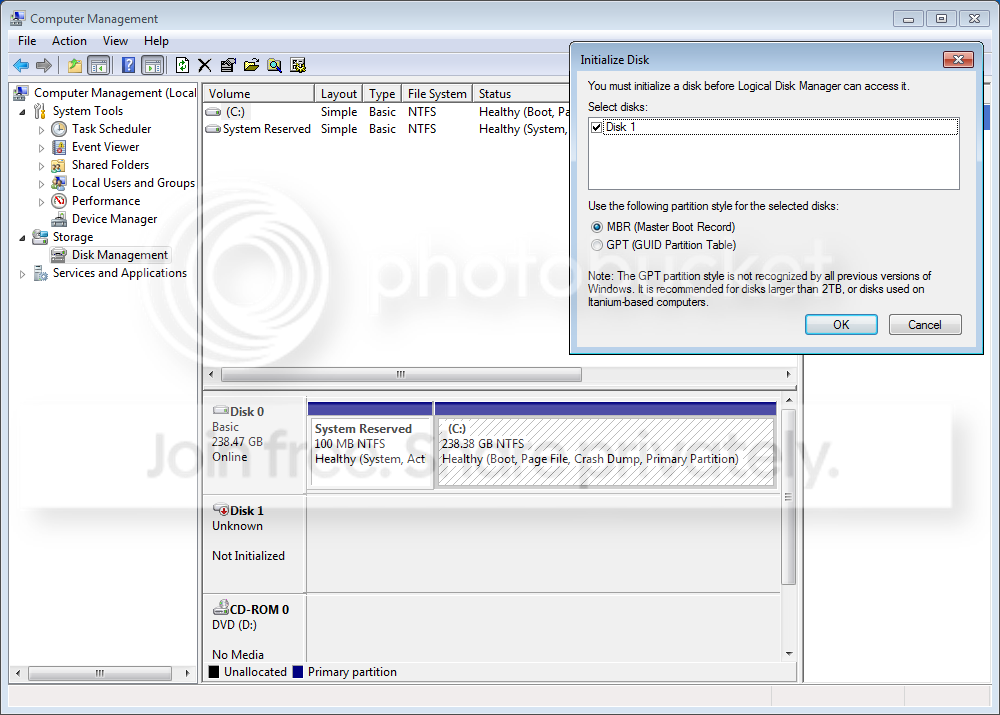
Task: Open Device Manager in the tree
Action: [x=114, y=219]
